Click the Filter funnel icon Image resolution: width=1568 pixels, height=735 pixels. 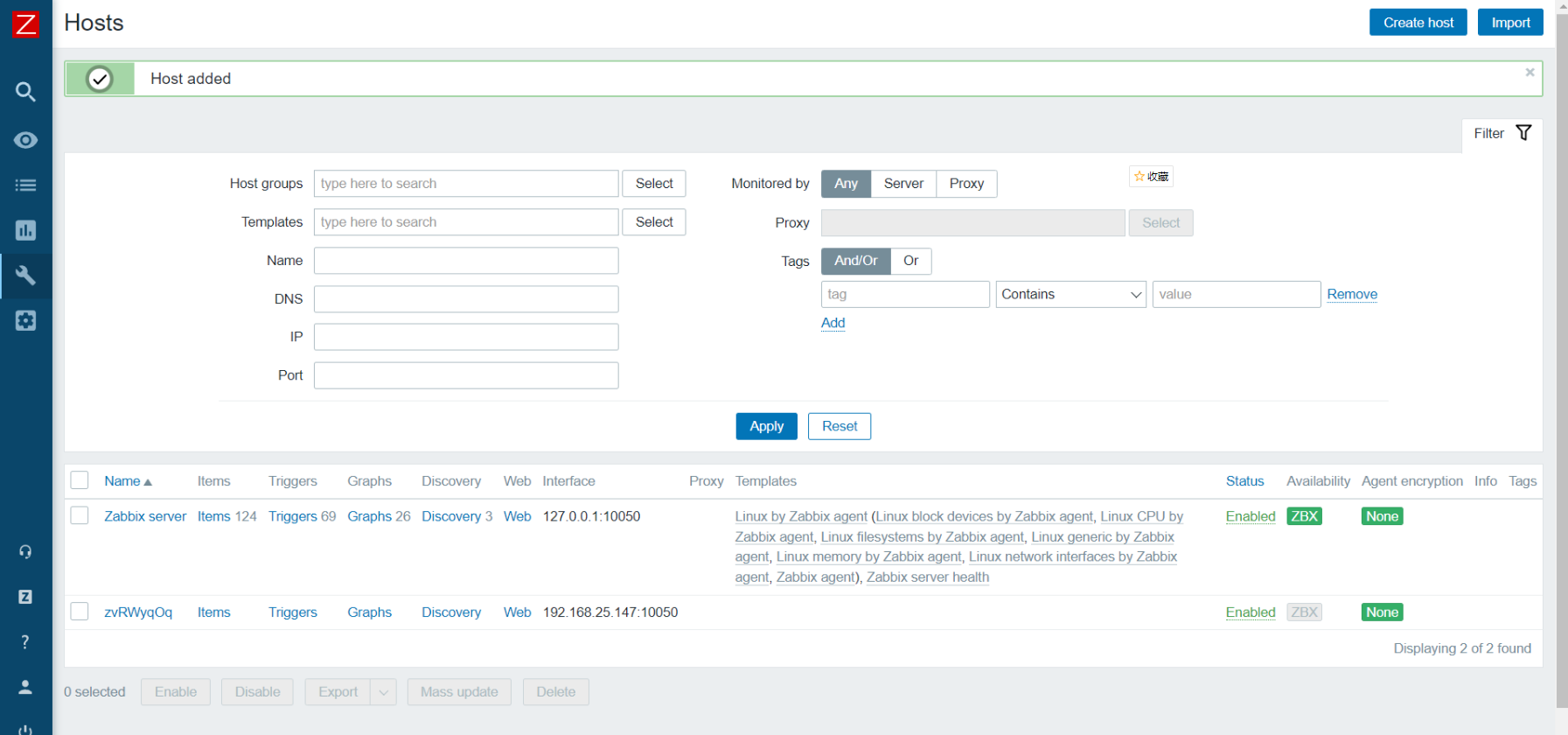(x=1523, y=133)
